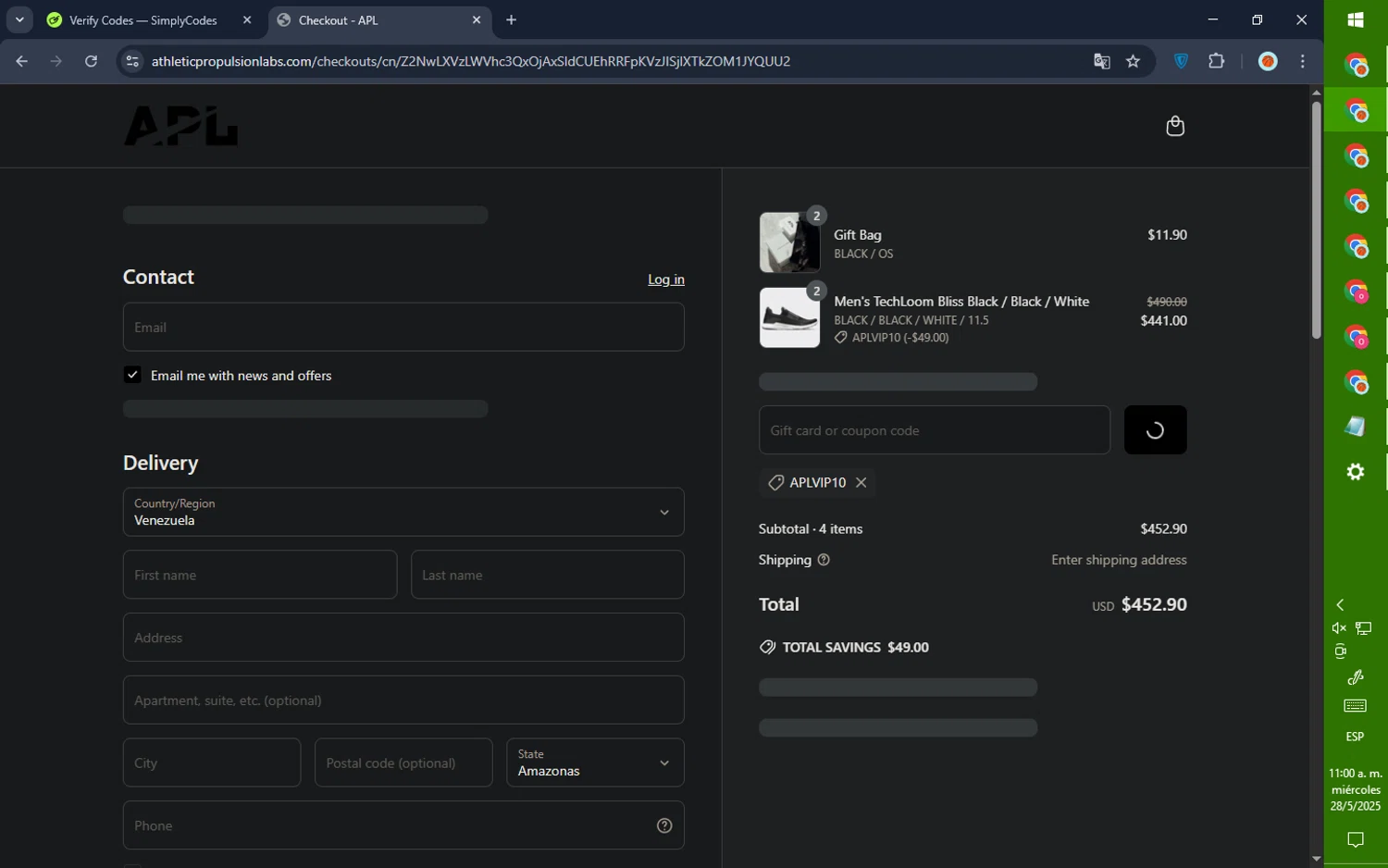Close the Checkout - APL tab
This screenshot has width=1388, height=868.
pyautogui.click(x=477, y=20)
